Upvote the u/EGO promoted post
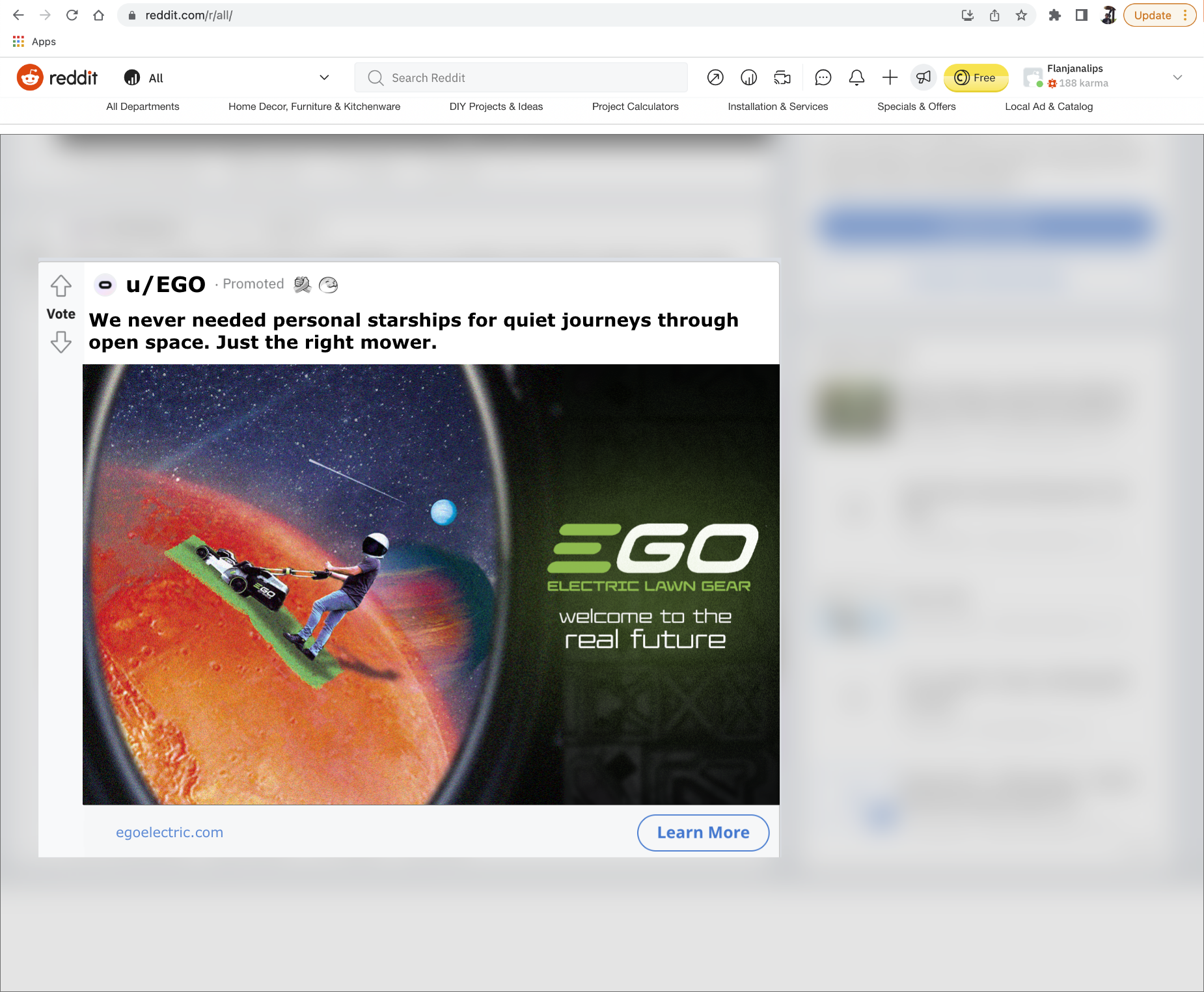 [x=61, y=286]
